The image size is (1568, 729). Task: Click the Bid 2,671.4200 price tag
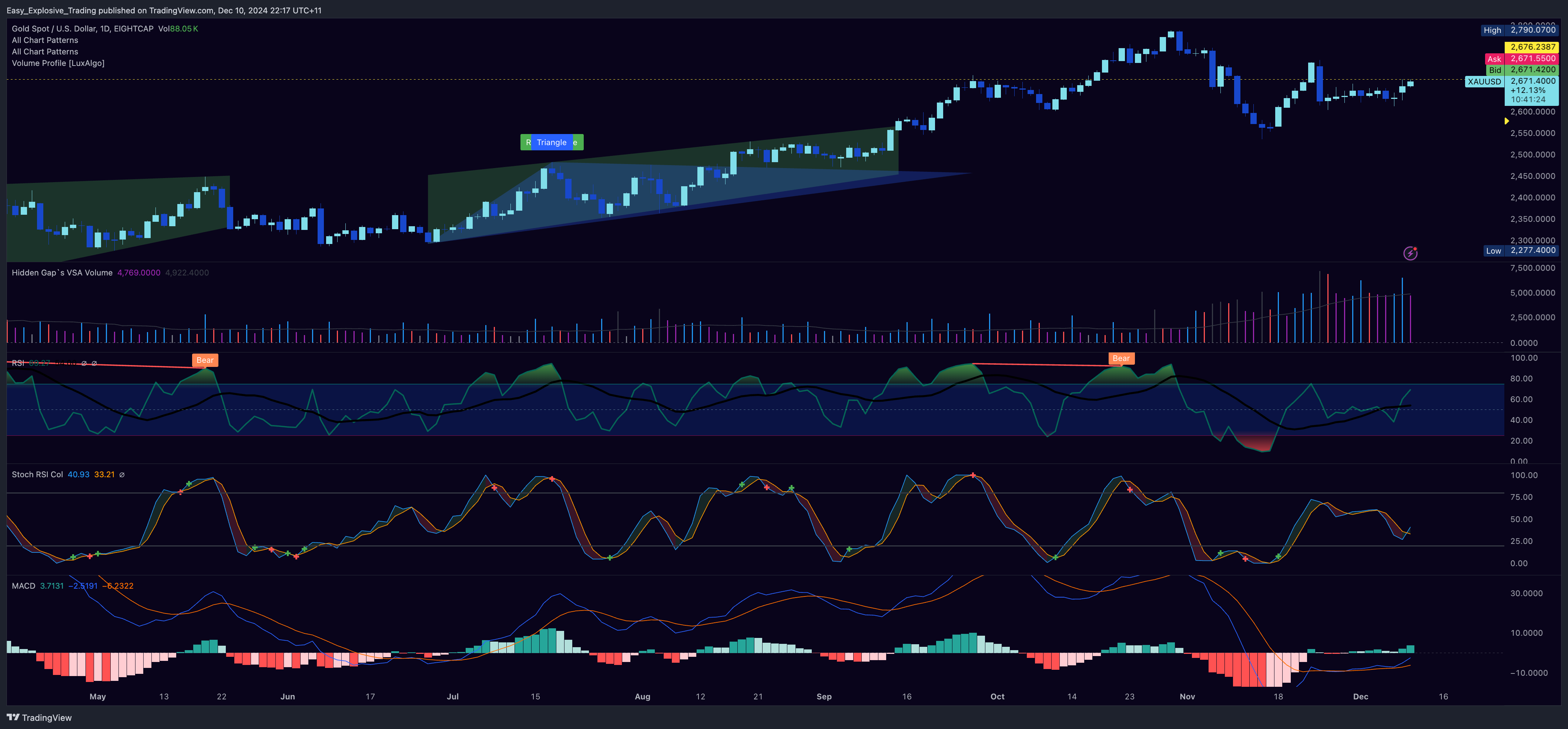click(x=1522, y=70)
